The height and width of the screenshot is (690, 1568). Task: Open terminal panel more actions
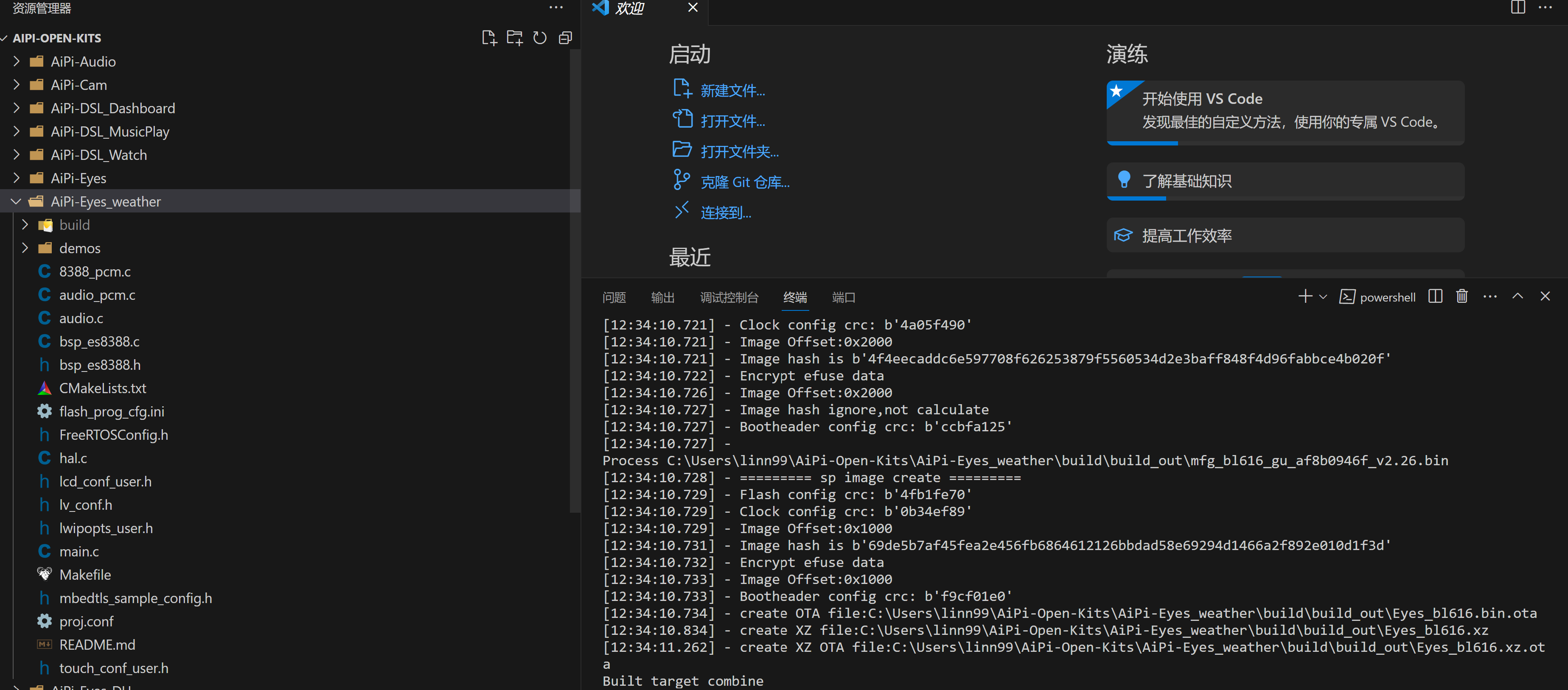[x=1489, y=296]
